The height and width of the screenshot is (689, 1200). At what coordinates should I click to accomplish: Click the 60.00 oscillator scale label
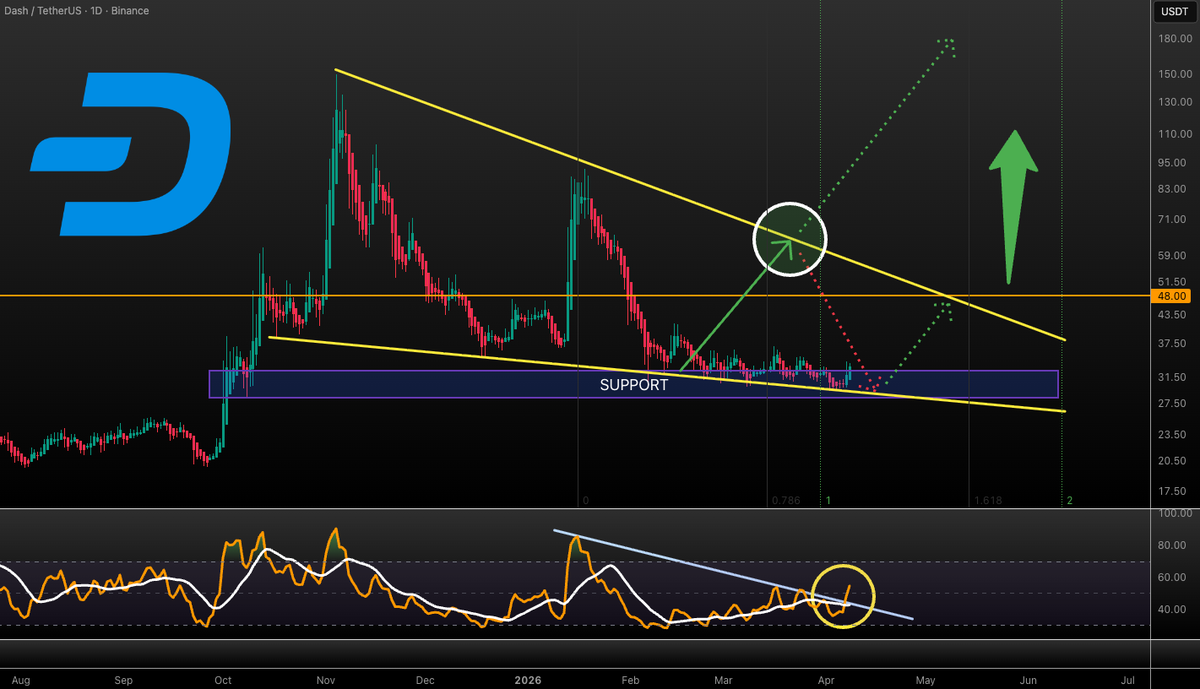click(1172, 578)
